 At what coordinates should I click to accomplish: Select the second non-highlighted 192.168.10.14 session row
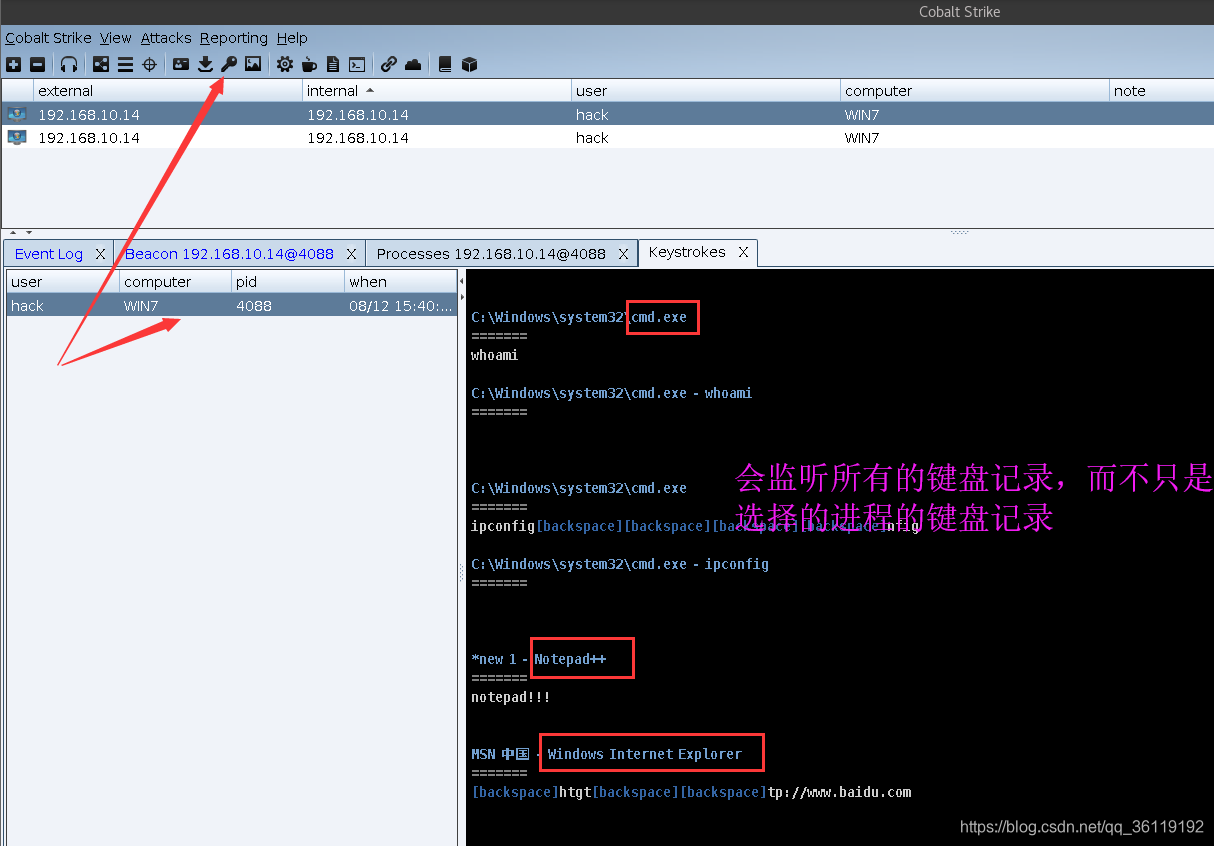(607, 137)
